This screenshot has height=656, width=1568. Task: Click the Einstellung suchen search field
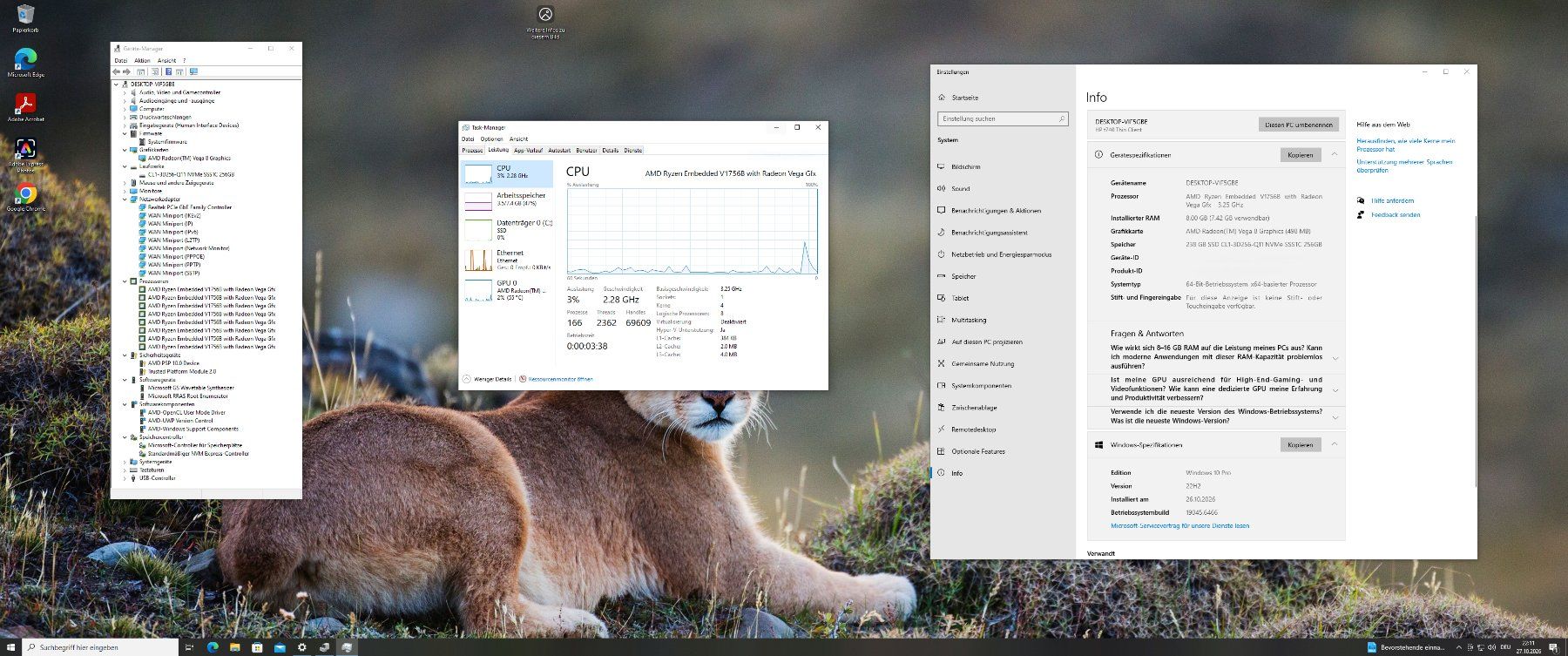tap(1003, 118)
